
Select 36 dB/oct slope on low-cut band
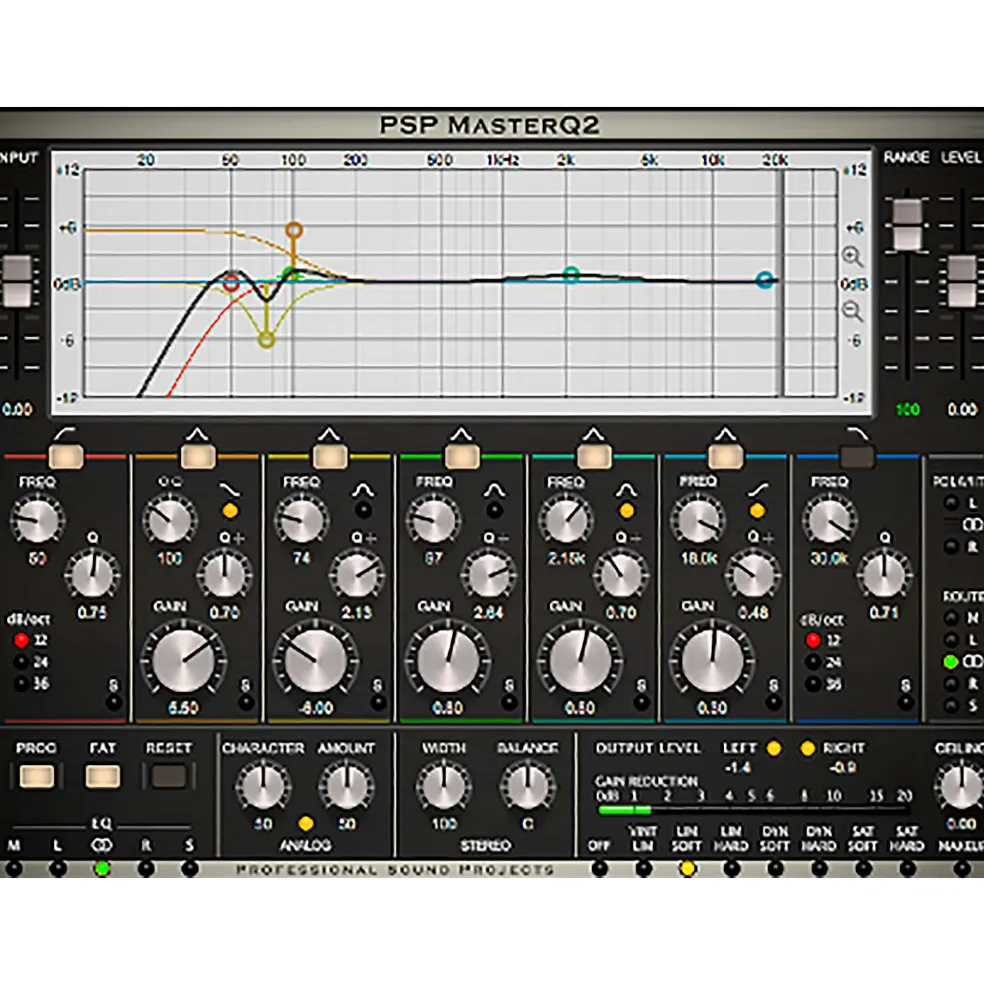coord(21,683)
